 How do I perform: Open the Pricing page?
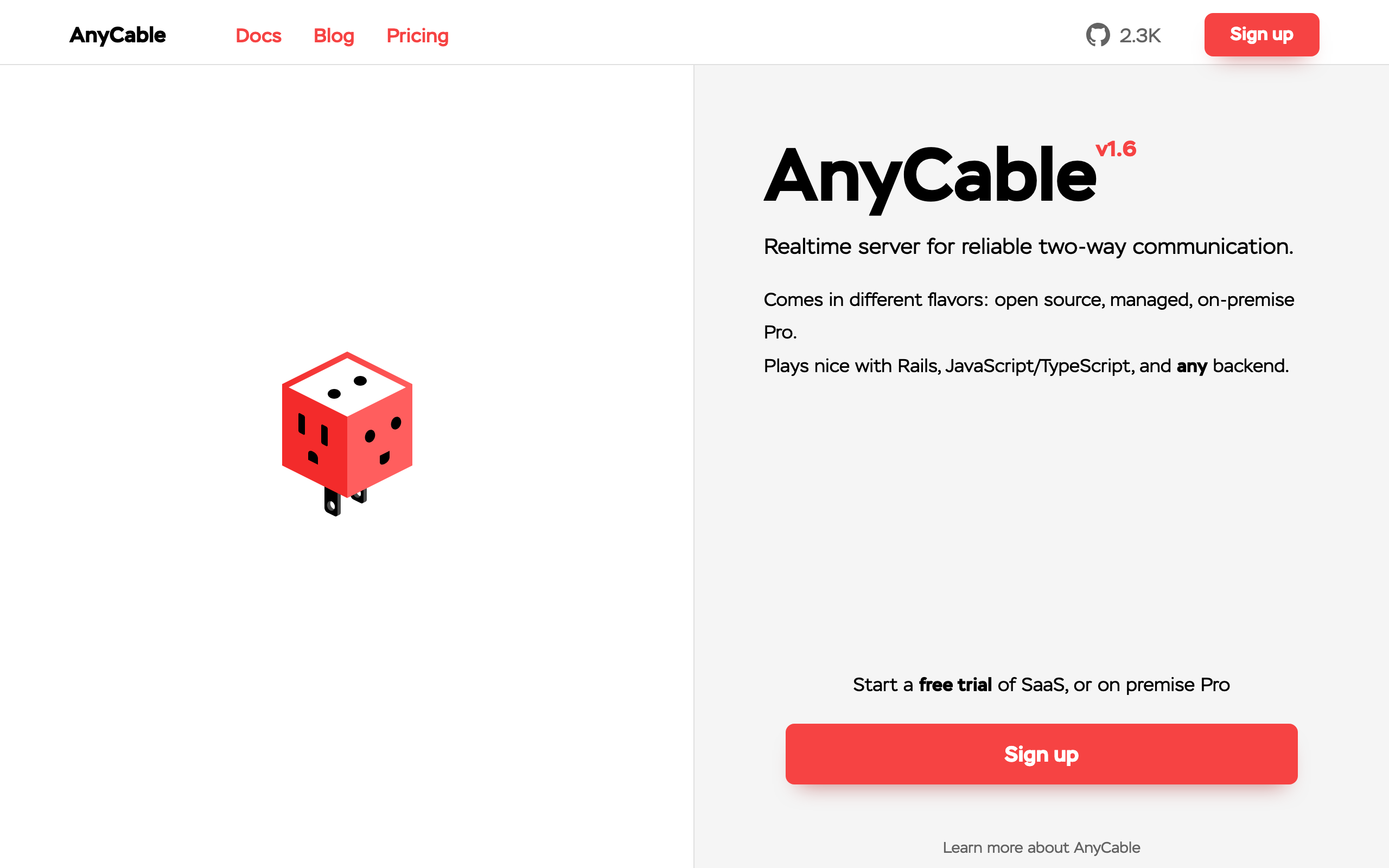(417, 36)
